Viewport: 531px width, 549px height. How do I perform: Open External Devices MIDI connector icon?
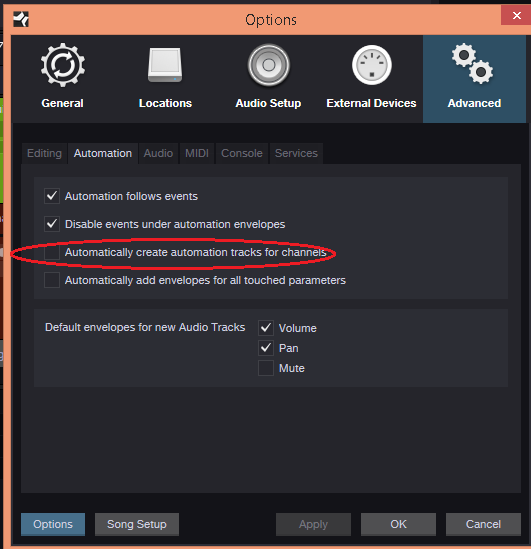coord(371,65)
